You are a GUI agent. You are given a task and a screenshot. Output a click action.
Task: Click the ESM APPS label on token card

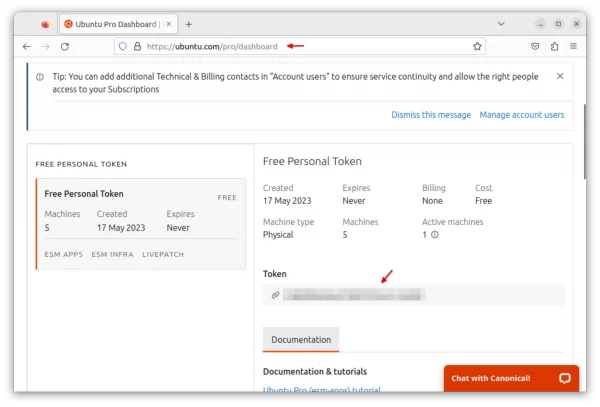tap(64, 254)
